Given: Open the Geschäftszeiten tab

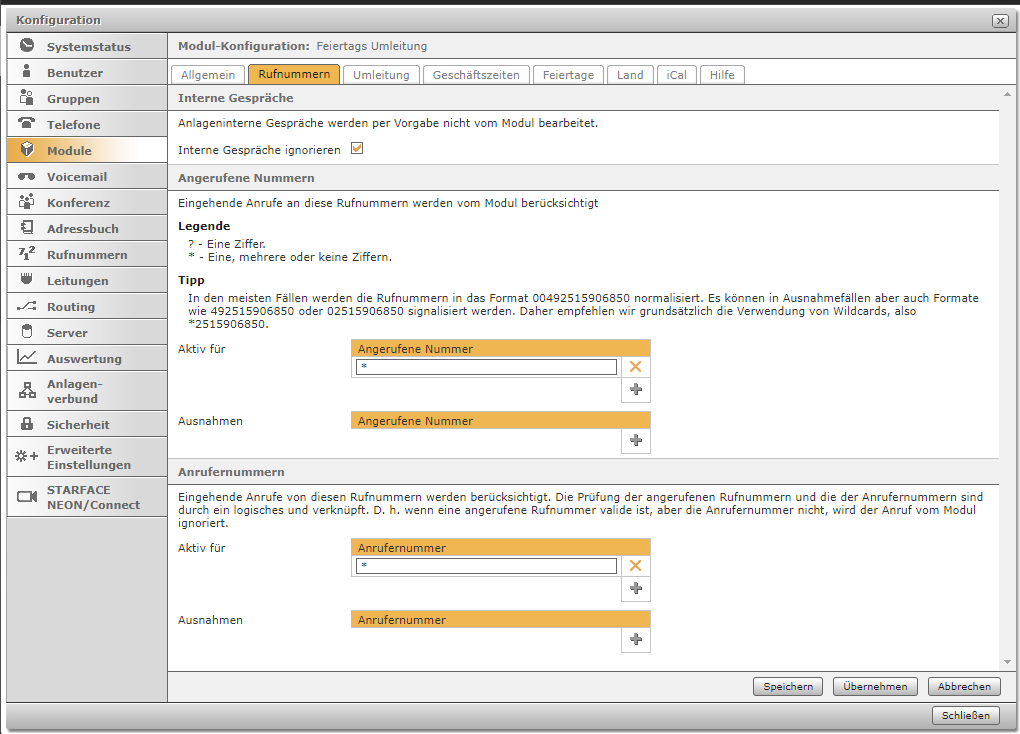Looking at the screenshot, I should click(475, 75).
